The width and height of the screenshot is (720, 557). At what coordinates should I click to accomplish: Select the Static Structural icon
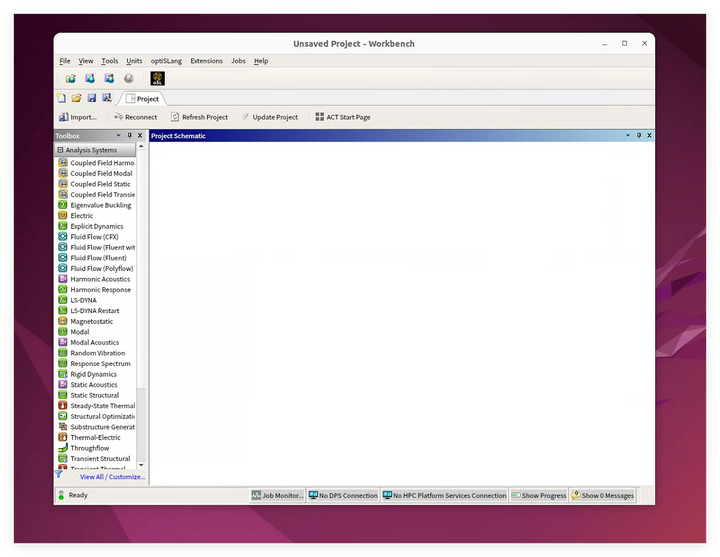coord(63,395)
